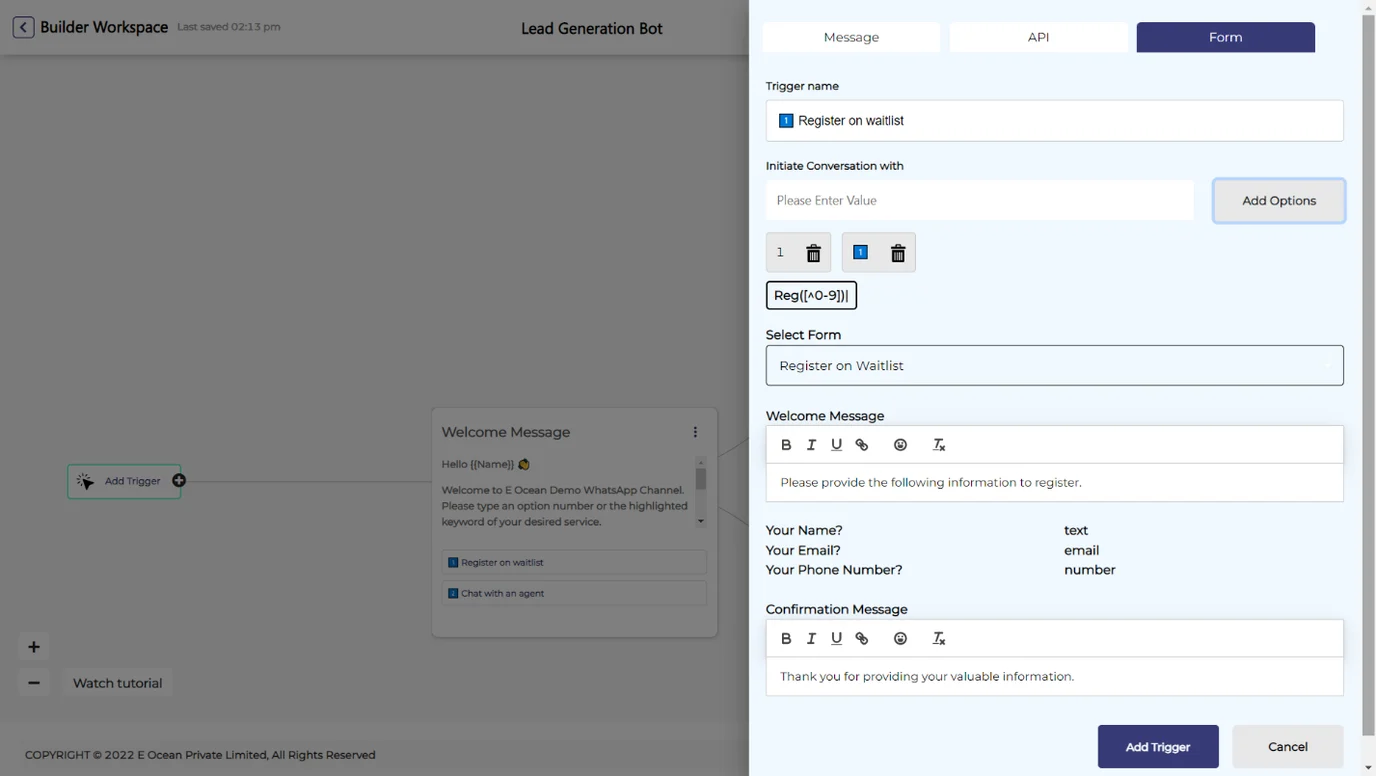This screenshot has height=776, width=1376.
Task: Delete the blue emoji option using its trash icon
Action: [897, 253]
